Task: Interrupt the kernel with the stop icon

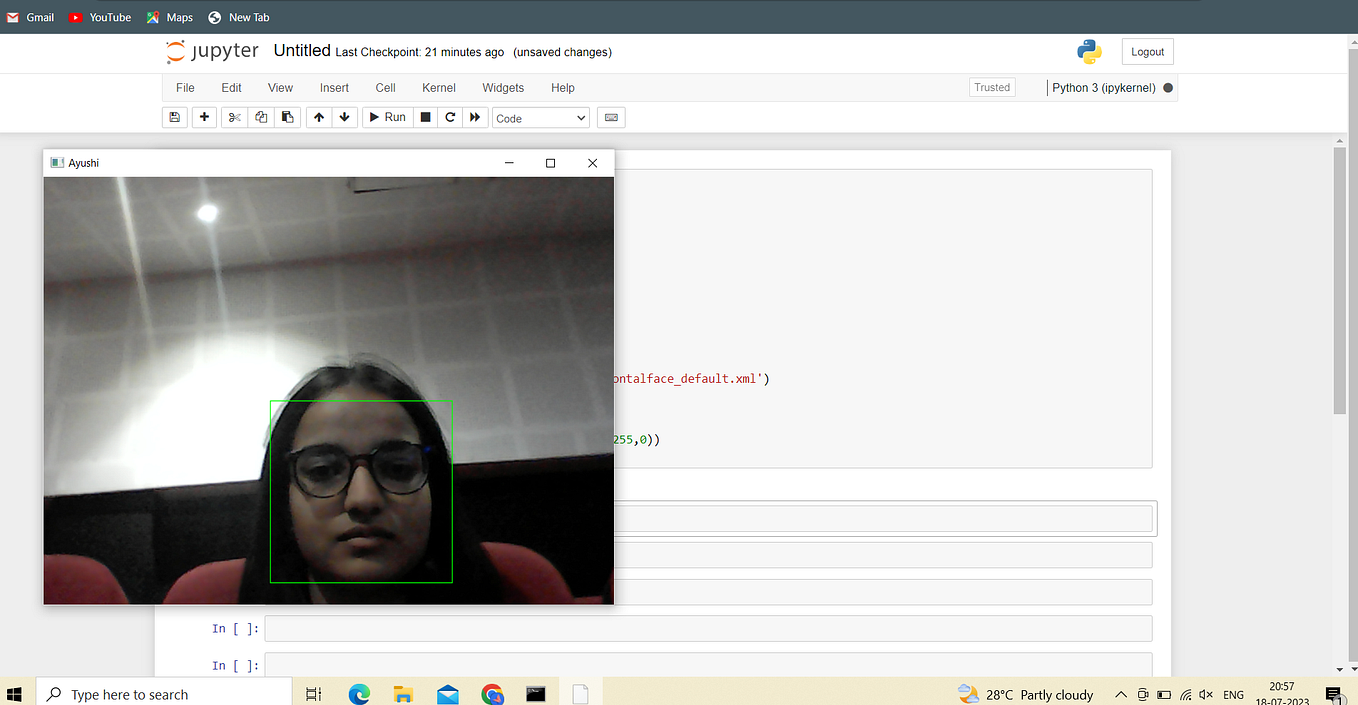Action: tap(425, 117)
